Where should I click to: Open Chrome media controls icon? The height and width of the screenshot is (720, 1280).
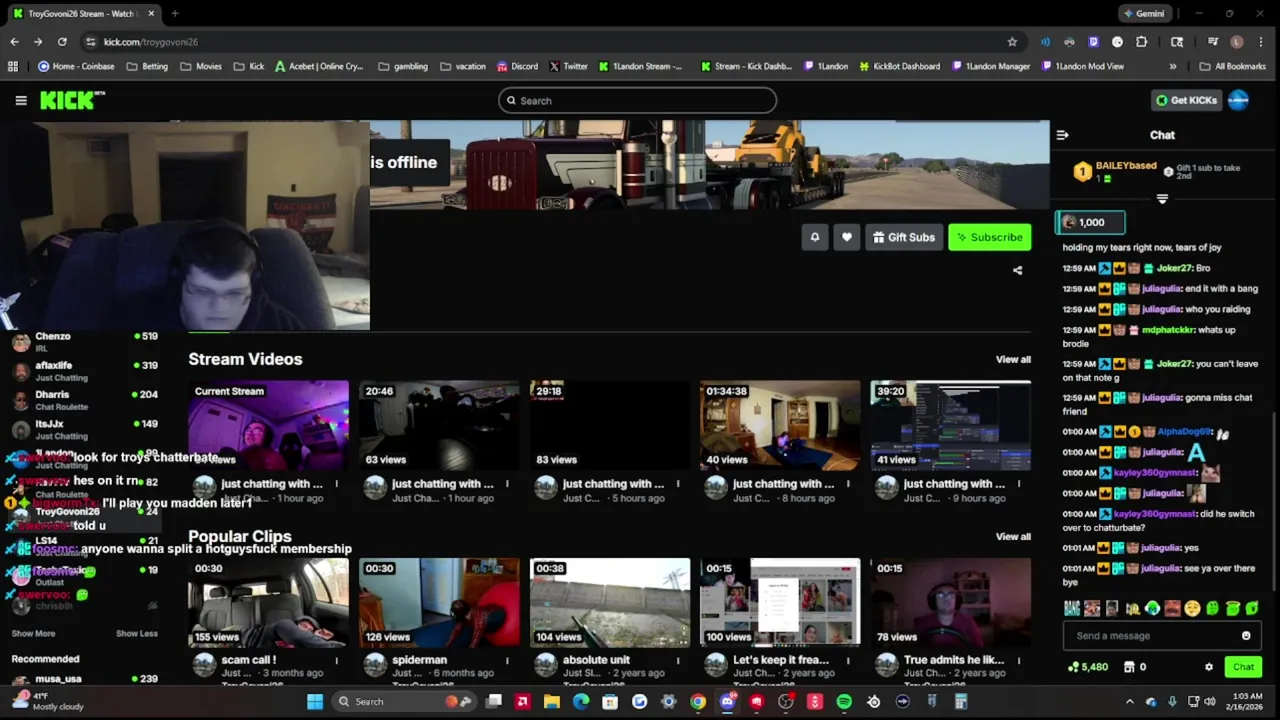click(1213, 42)
